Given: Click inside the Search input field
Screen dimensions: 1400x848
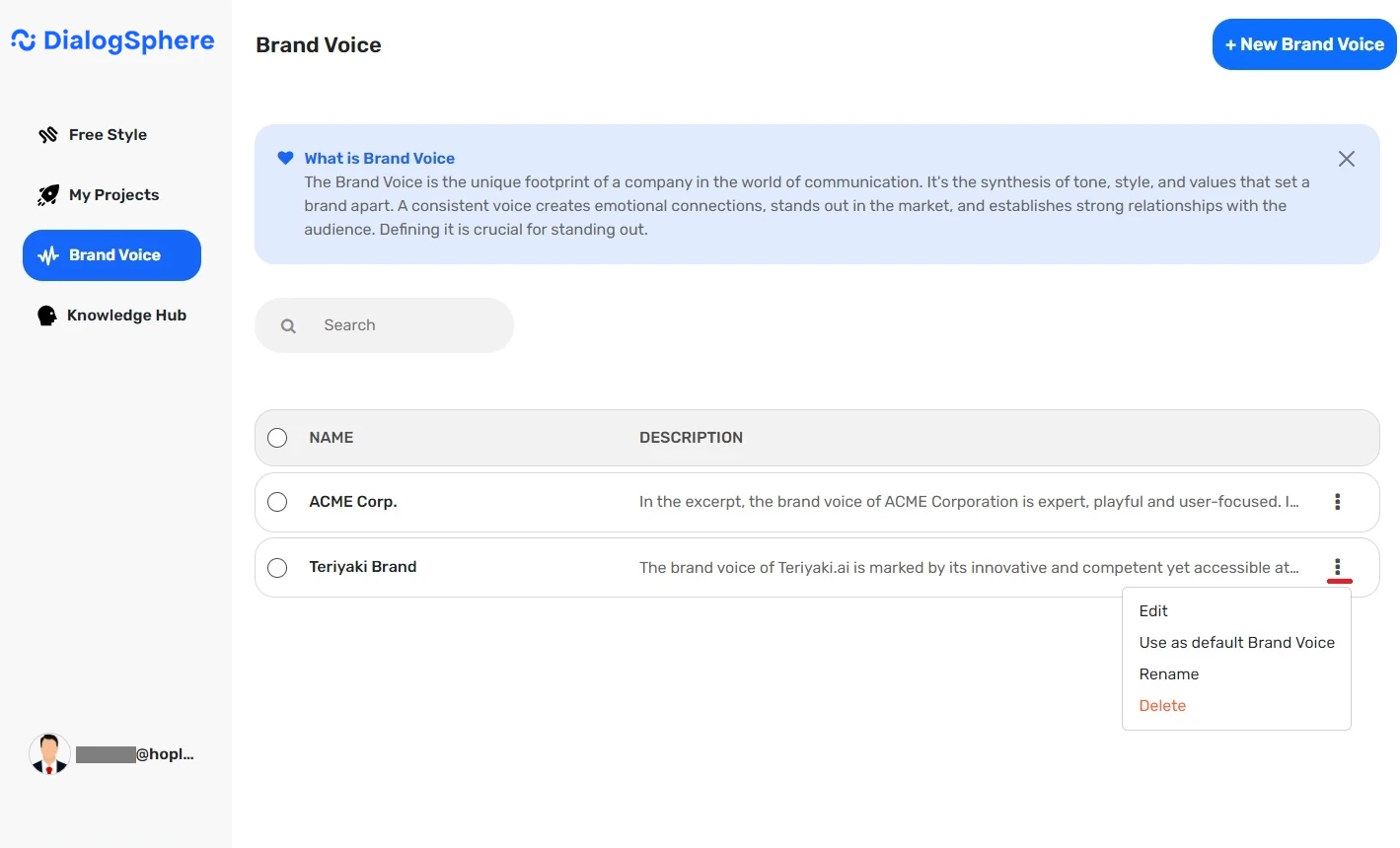Looking at the screenshot, I should [x=395, y=324].
